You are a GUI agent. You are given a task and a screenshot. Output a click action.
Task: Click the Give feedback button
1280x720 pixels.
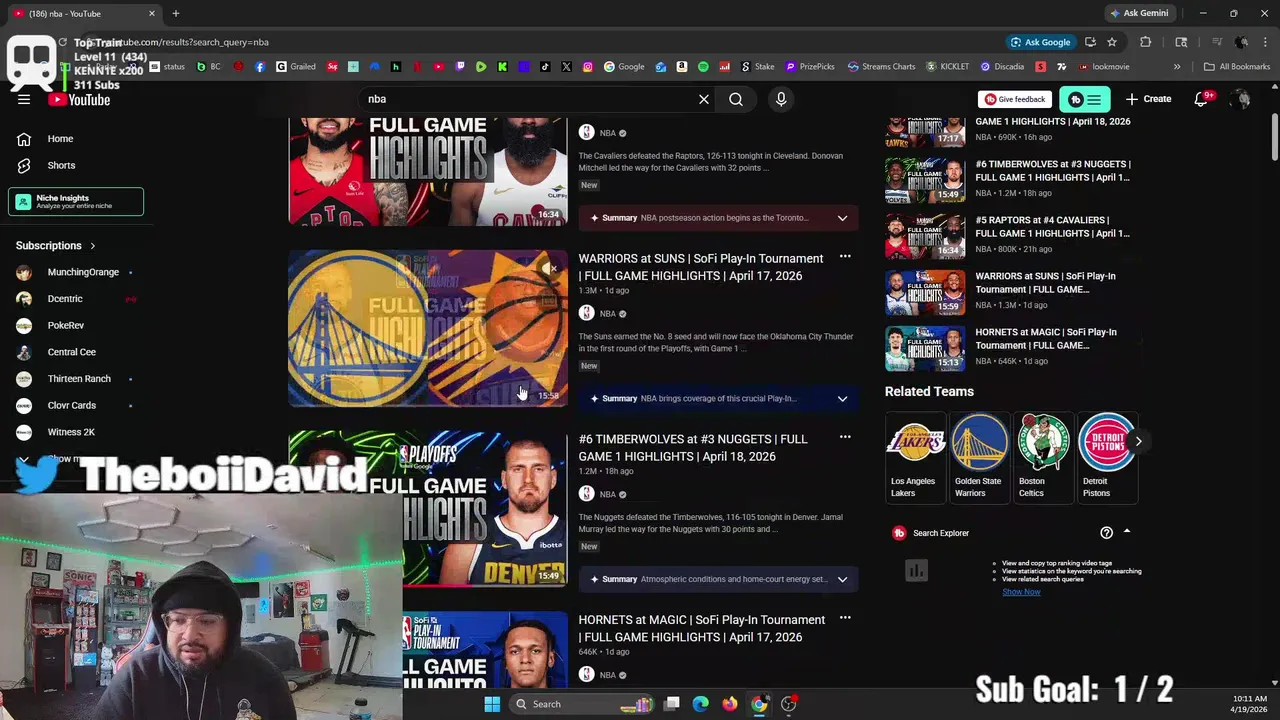pos(1015,99)
